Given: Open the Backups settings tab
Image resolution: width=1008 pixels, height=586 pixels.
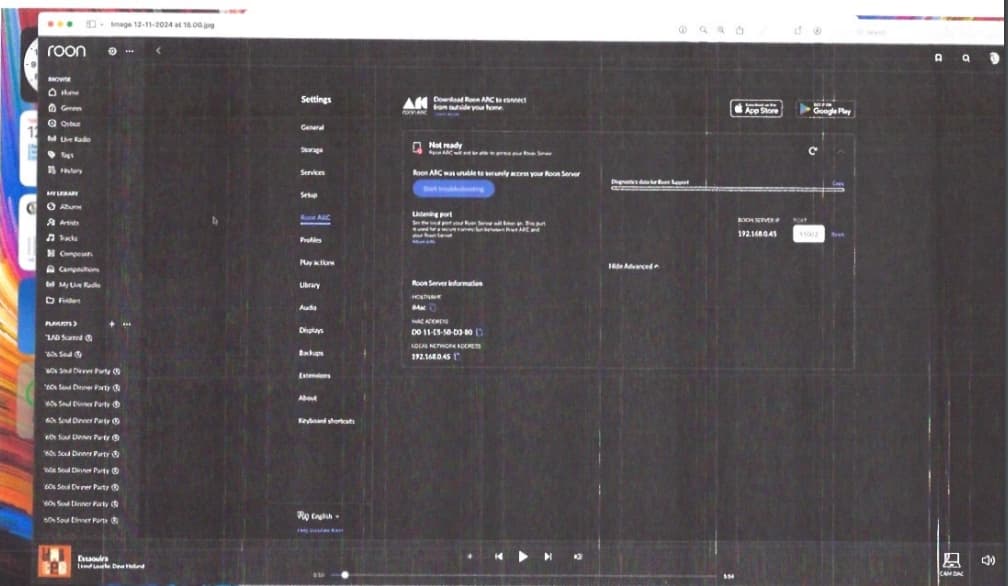Looking at the screenshot, I should tap(311, 353).
